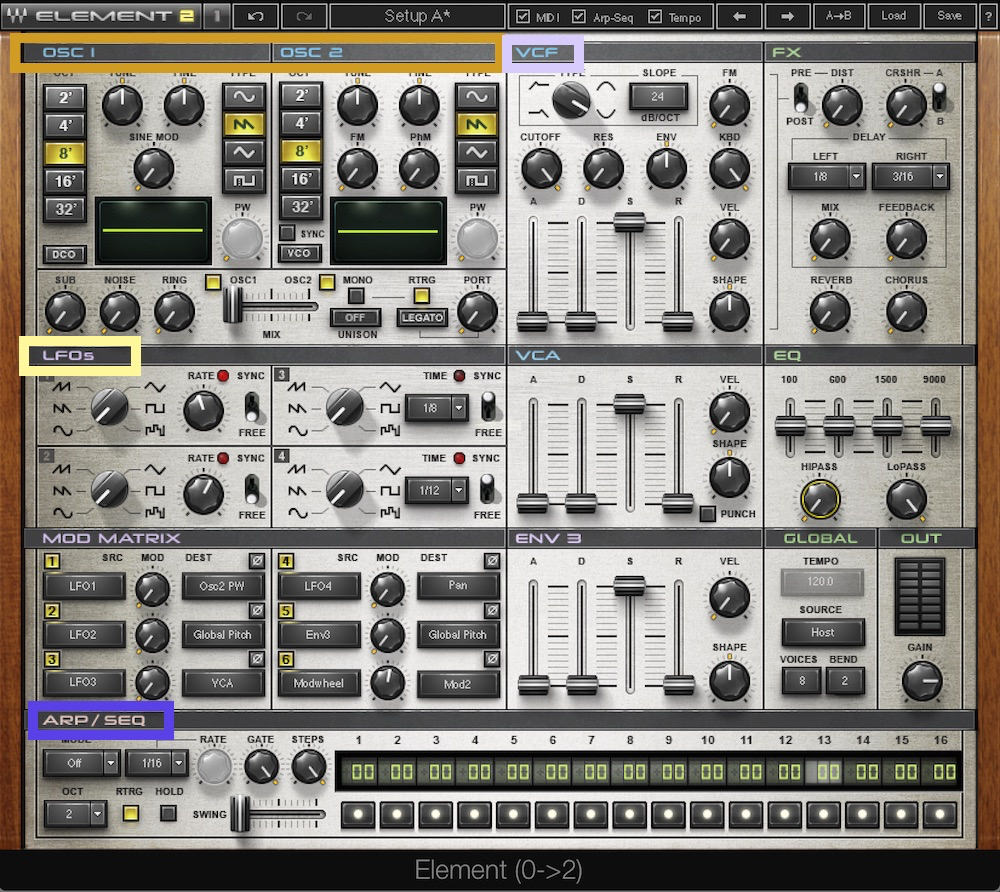Click the EQ 100 band slider
1000x892 pixels.
[x=790, y=425]
